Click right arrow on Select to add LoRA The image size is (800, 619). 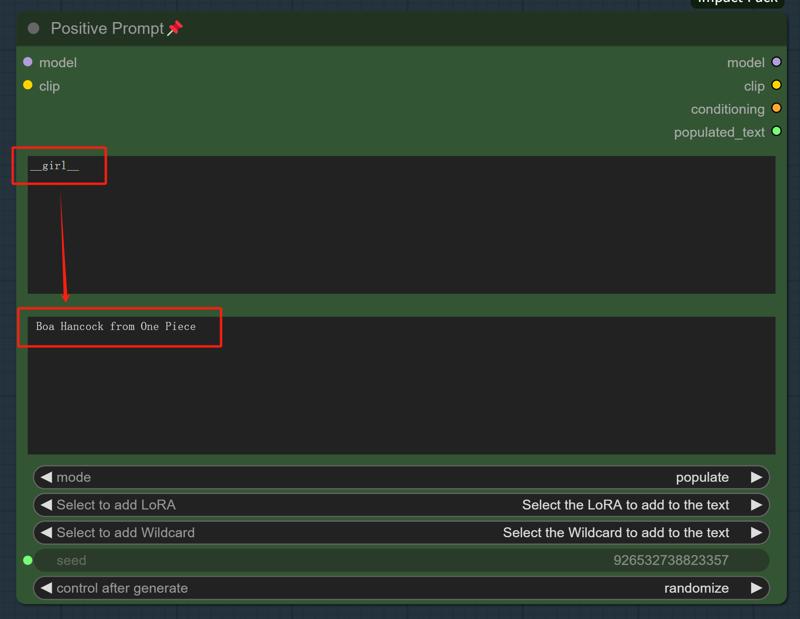click(x=756, y=505)
